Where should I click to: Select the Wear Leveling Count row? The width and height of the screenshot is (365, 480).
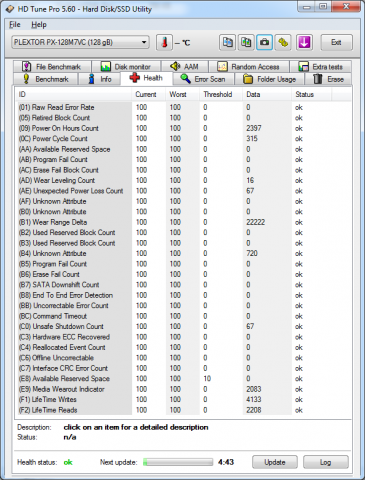pos(183,180)
